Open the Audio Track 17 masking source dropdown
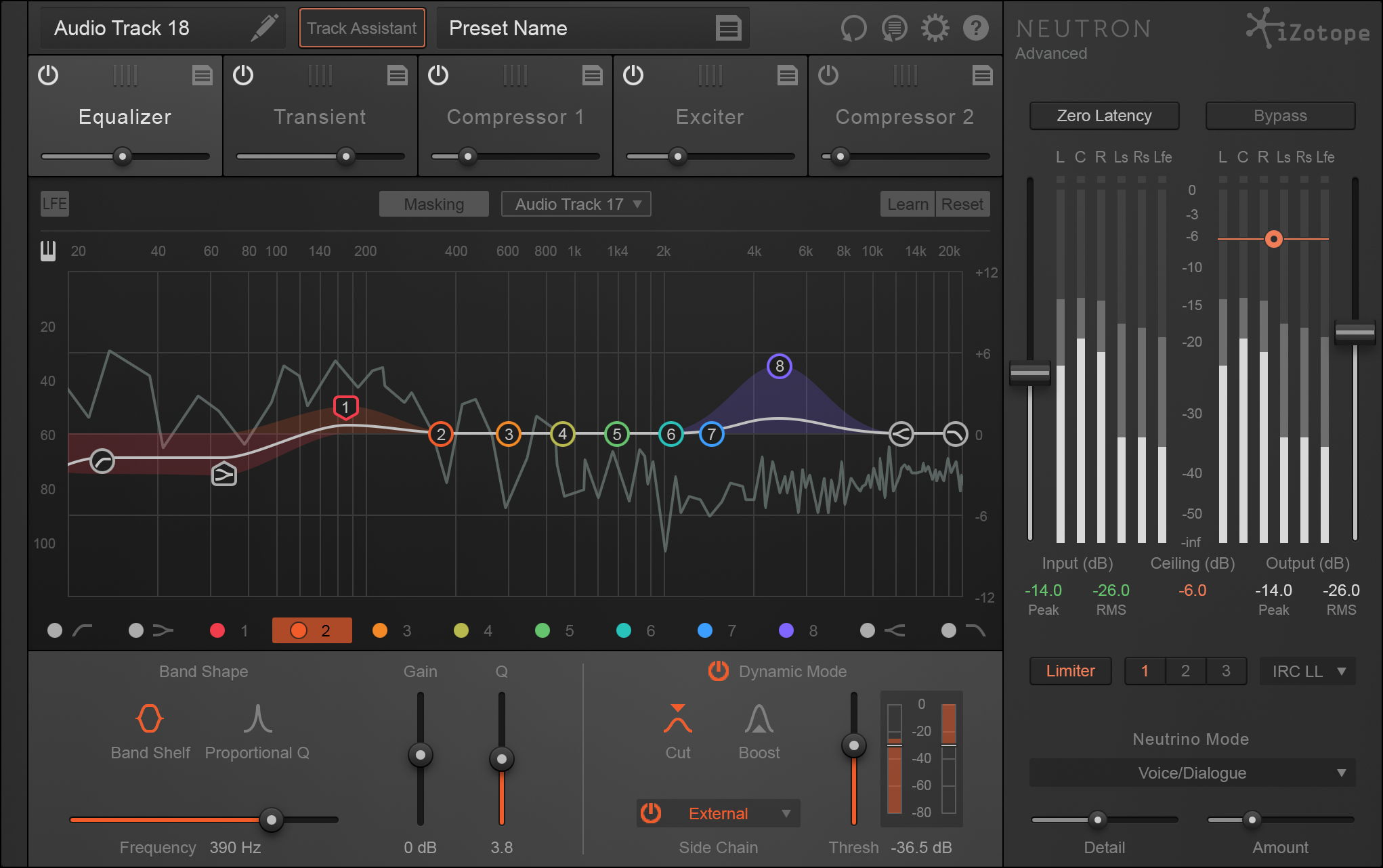Image resolution: width=1383 pixels, height=868 pixels. (x=576, y=204)
